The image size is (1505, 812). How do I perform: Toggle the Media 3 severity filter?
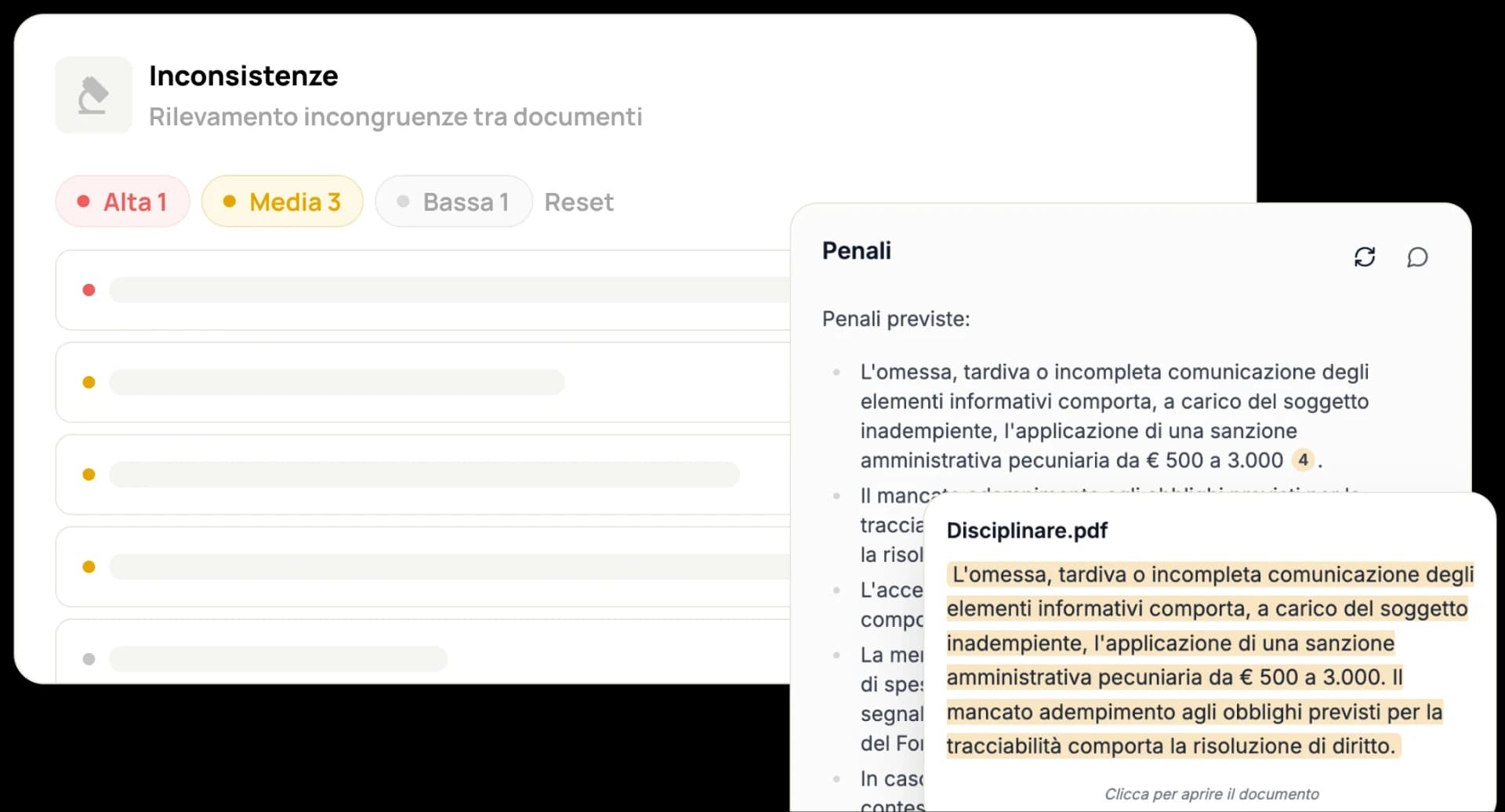click(282, 201)
